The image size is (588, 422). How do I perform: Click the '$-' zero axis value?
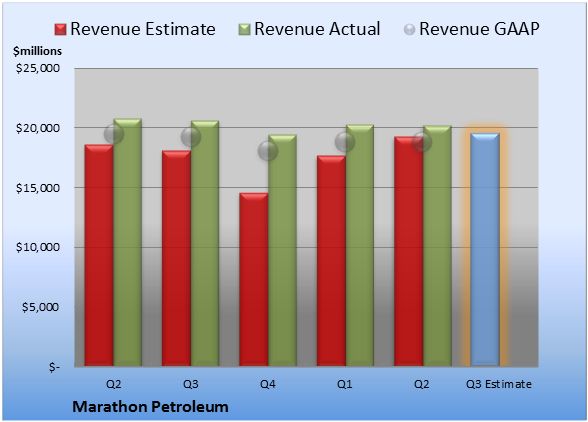pos(54,367)
